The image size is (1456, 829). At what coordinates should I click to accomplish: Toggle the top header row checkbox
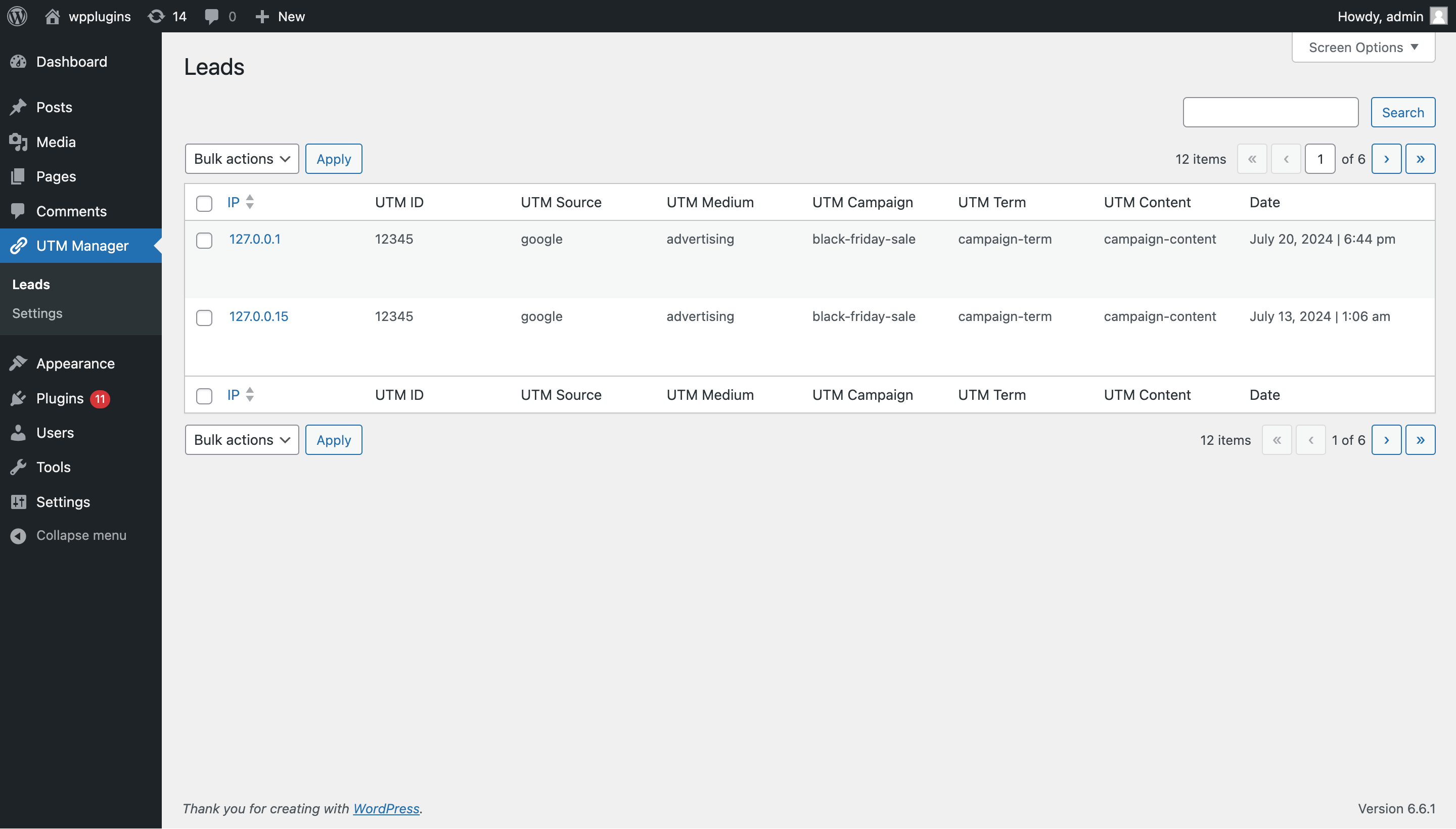(204, 202)
